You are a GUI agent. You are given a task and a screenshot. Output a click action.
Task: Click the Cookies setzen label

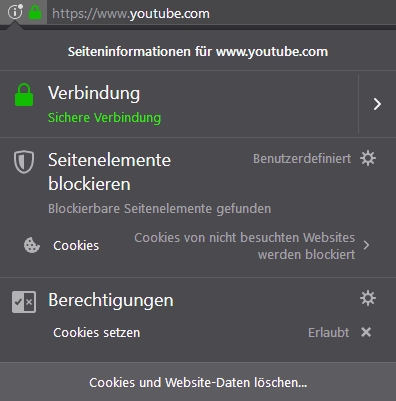[97, 333]
